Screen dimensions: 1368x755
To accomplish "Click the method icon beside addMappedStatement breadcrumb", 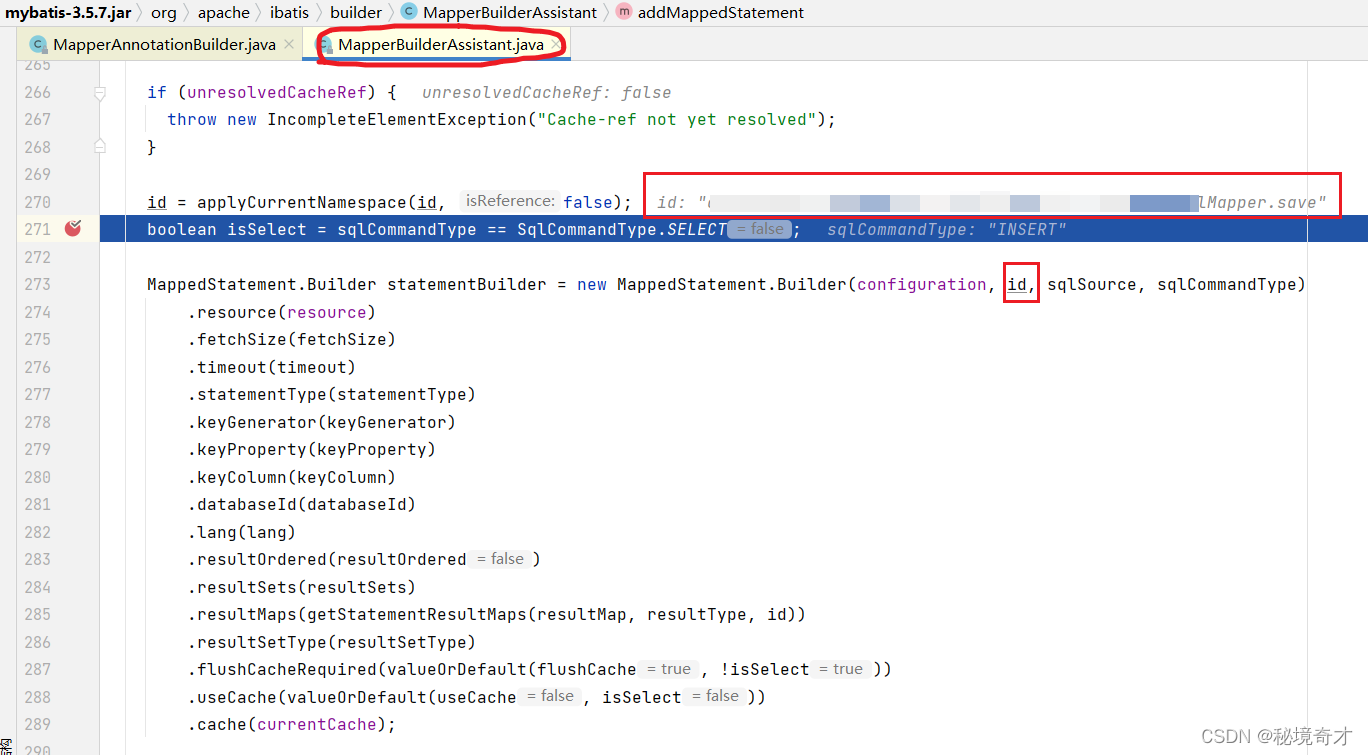I will 624,13.
